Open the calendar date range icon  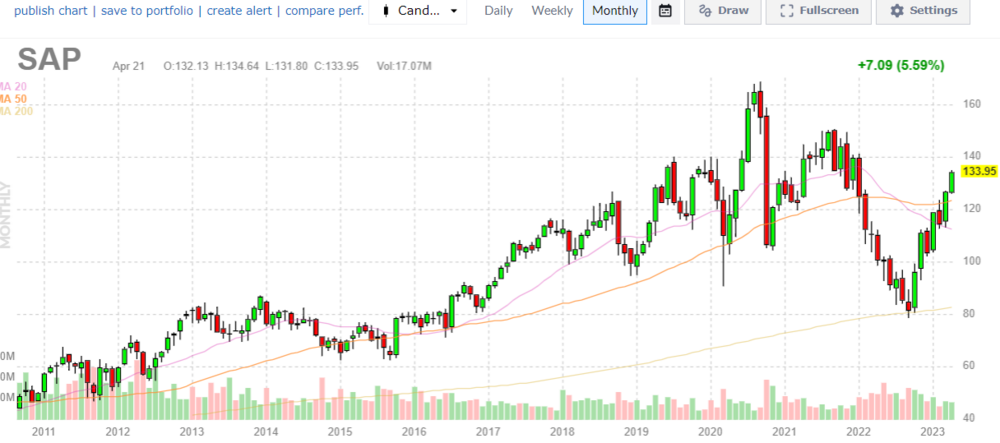[665, 11]
